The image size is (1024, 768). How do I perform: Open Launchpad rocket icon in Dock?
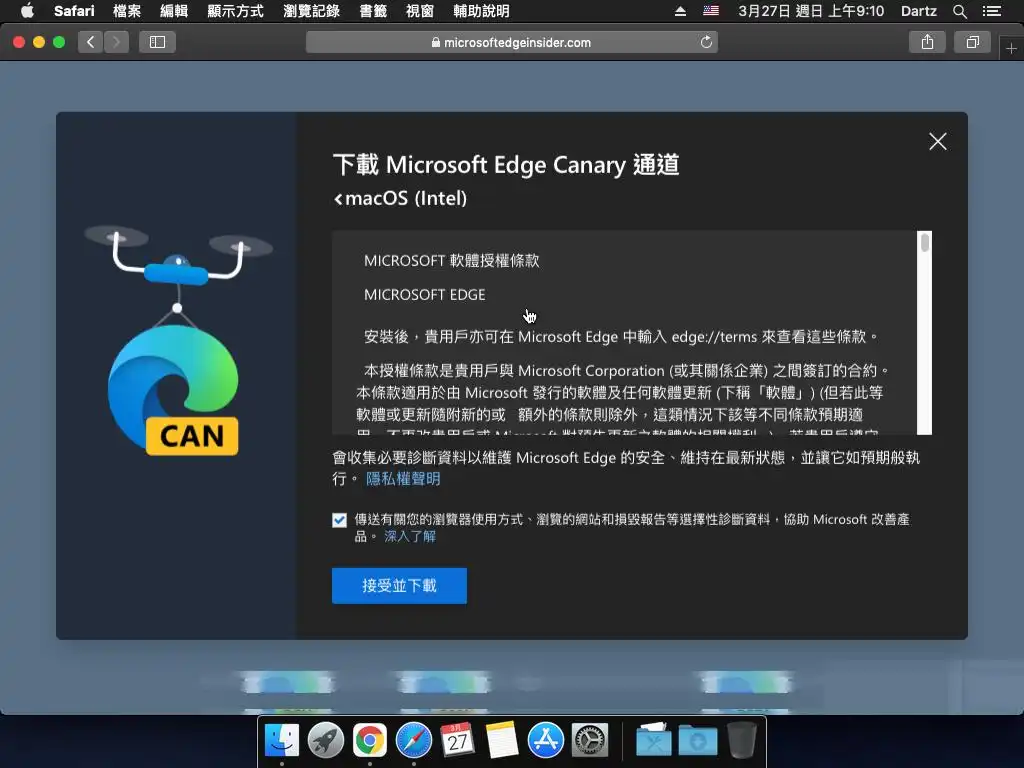coord(326,741)
